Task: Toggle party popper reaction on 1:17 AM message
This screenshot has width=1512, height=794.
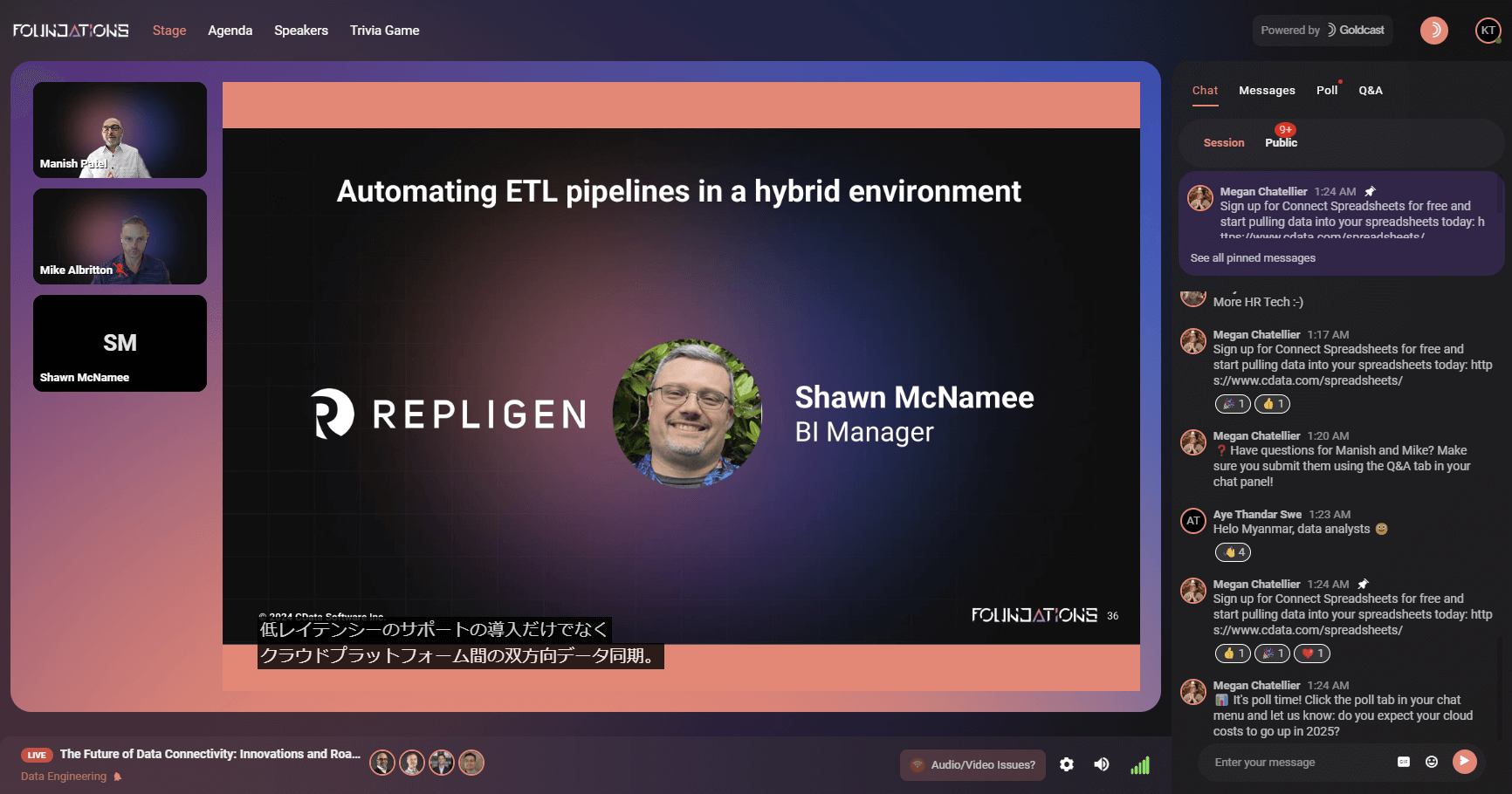Action: (1233, 404)
